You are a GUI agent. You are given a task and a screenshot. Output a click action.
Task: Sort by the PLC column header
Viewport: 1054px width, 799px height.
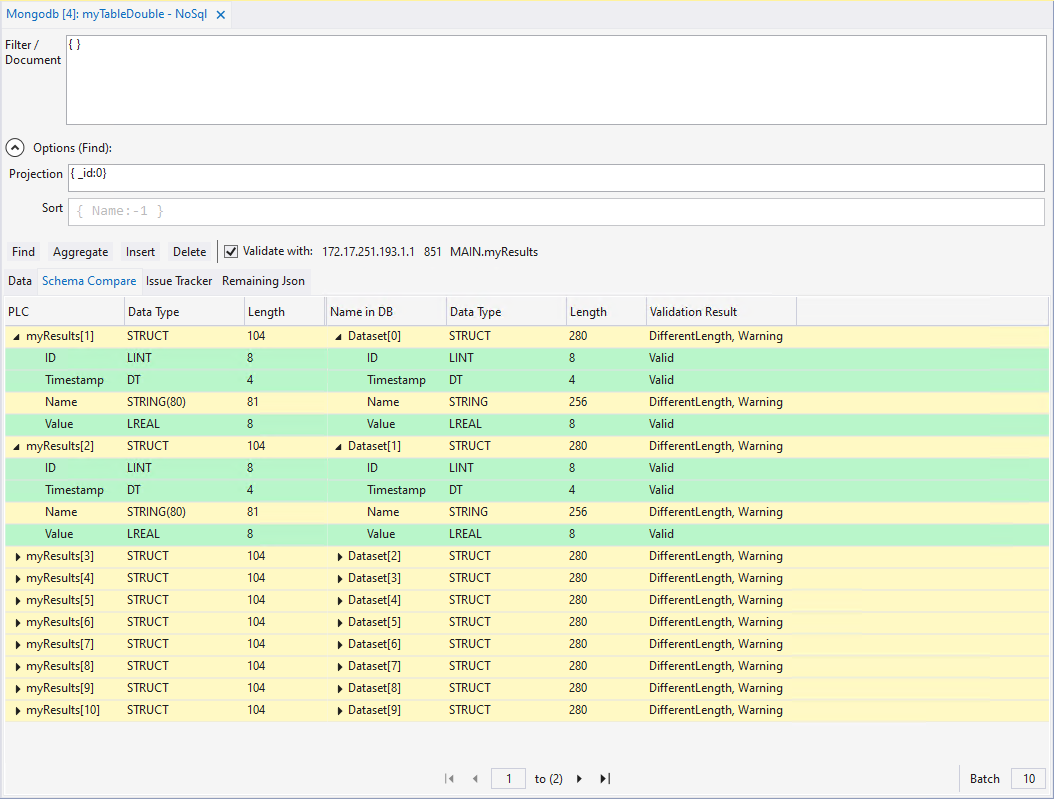coord(65,312)
